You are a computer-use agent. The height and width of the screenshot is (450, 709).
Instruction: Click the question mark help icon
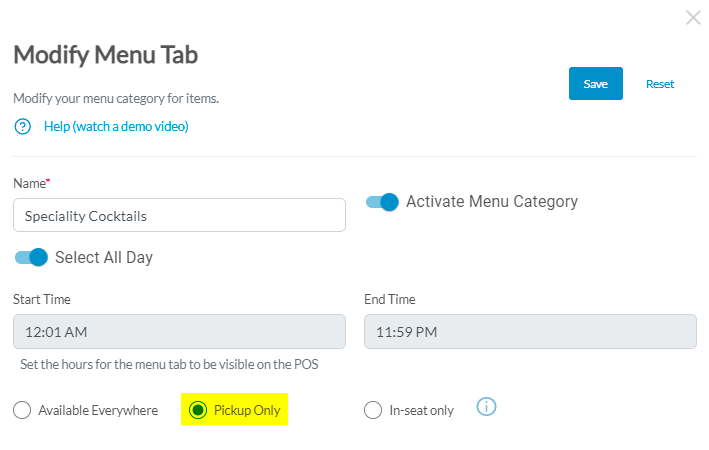point(23,127)
